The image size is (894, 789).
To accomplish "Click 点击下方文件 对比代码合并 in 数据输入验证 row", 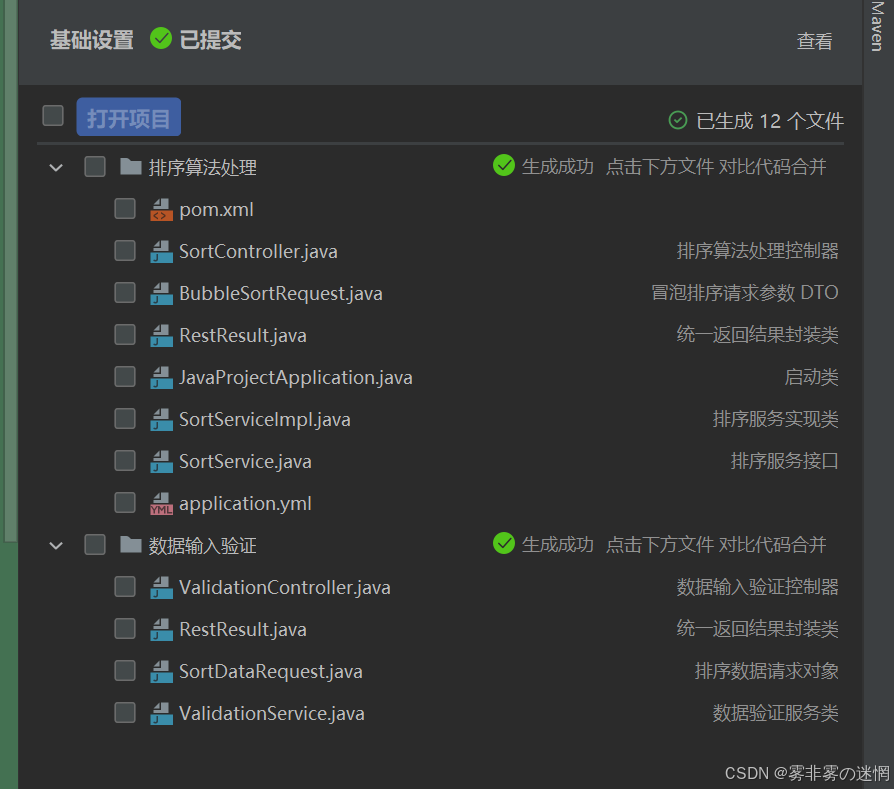I will [716, 544].
